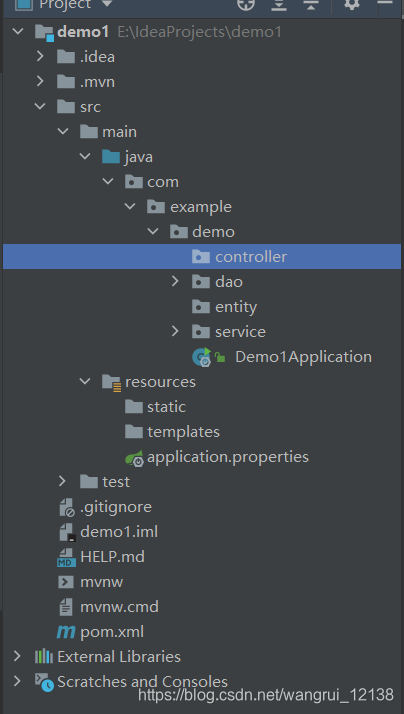Image resolution: width=404 pixels, height=714 pixels.
Task: Click the External Libraries bars icon
Action: click(44, 657)
